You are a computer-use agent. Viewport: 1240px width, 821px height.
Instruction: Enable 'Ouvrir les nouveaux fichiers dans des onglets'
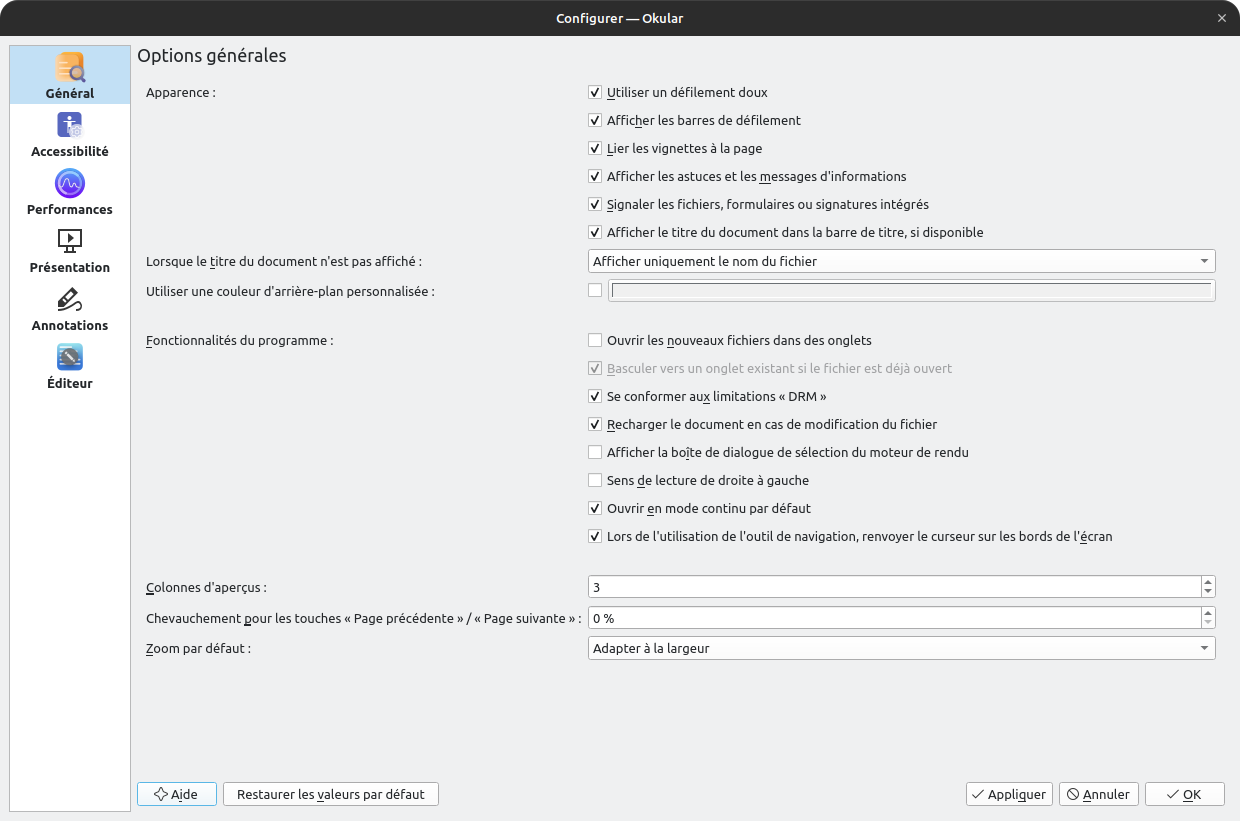[595, 341]
